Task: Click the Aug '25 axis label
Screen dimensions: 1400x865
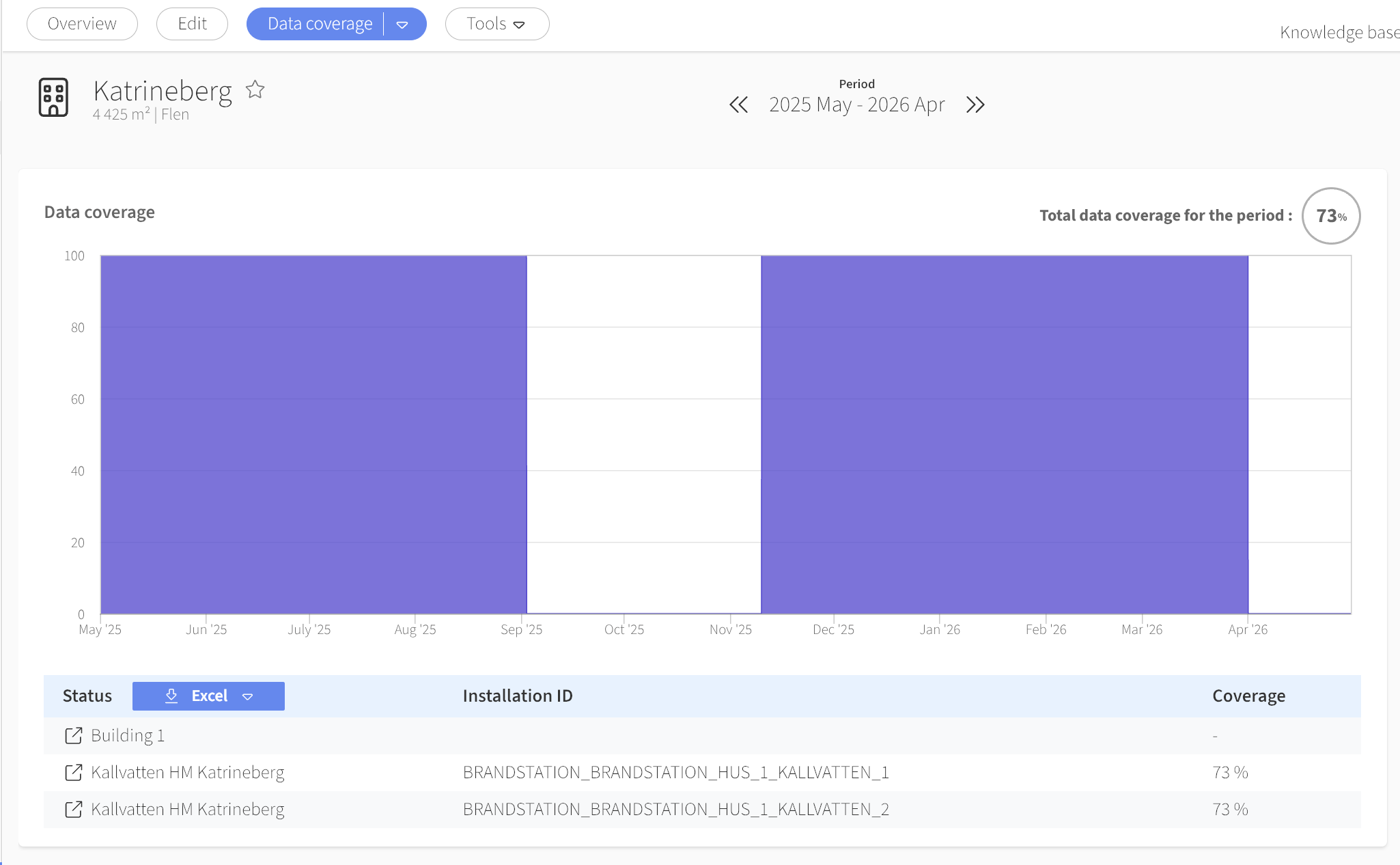Action: [x=415, y=629]
